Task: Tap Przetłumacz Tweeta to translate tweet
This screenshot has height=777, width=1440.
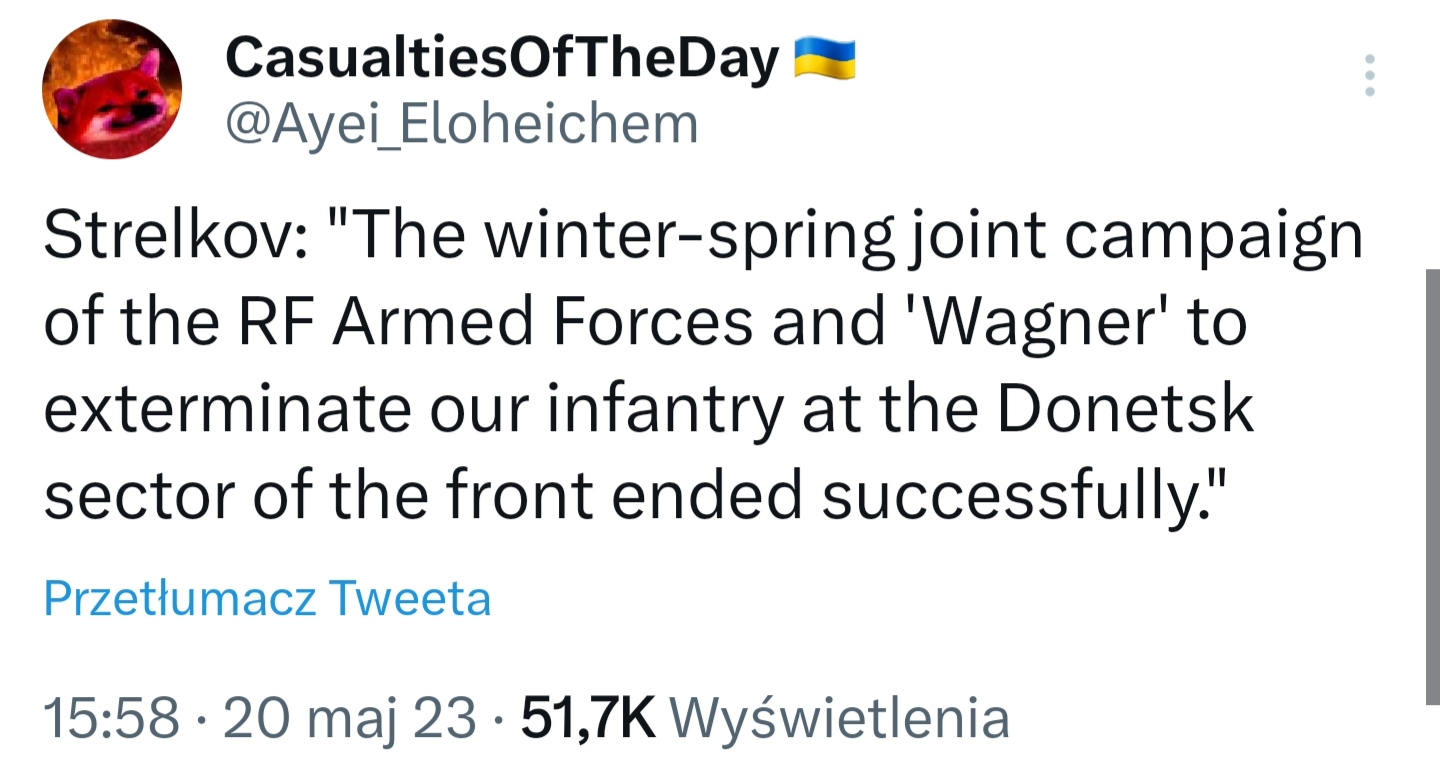Action: tap(268, 600)
